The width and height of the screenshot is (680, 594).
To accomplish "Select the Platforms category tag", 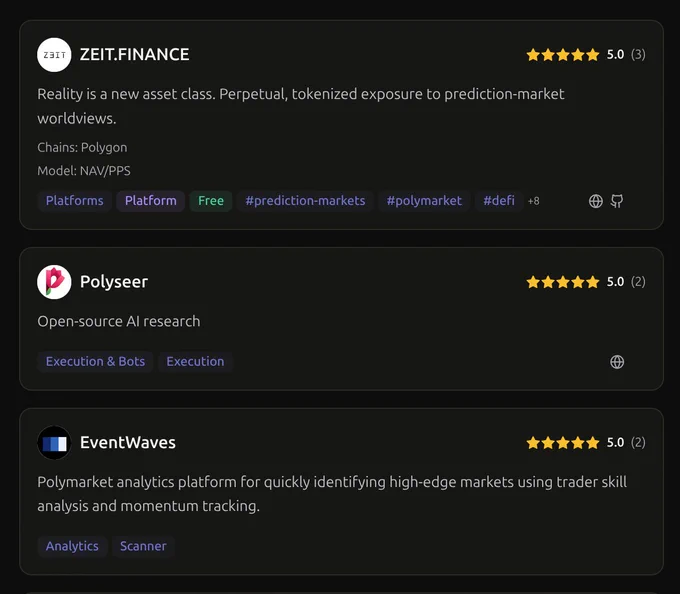I will [75, 201].
